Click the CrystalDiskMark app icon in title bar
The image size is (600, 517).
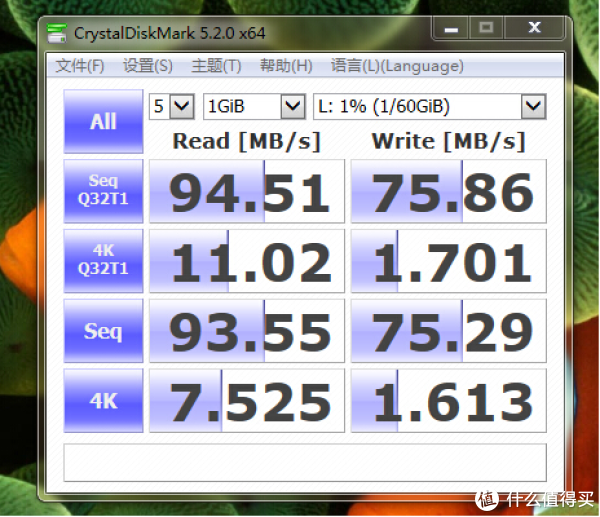(x=57, y=33)
